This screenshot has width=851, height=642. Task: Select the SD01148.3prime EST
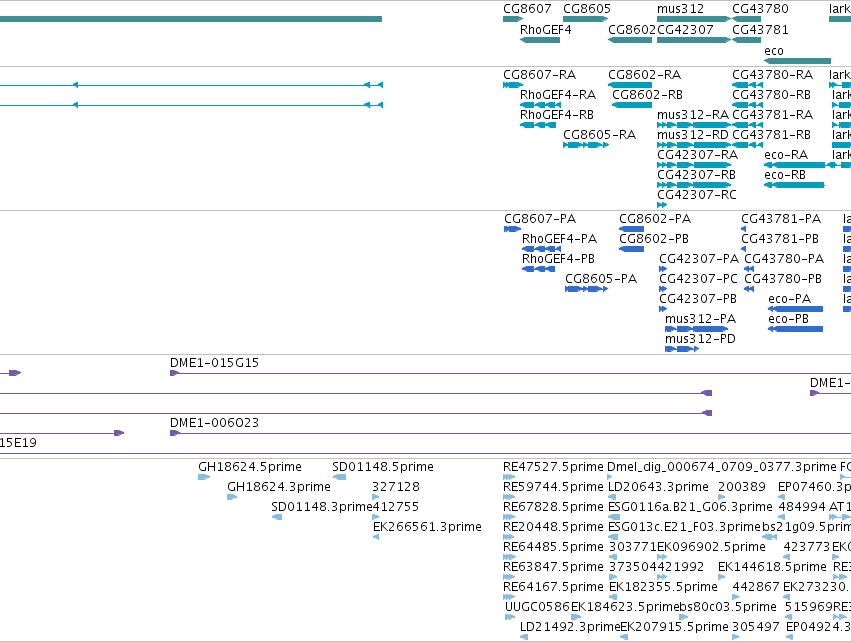277,517
